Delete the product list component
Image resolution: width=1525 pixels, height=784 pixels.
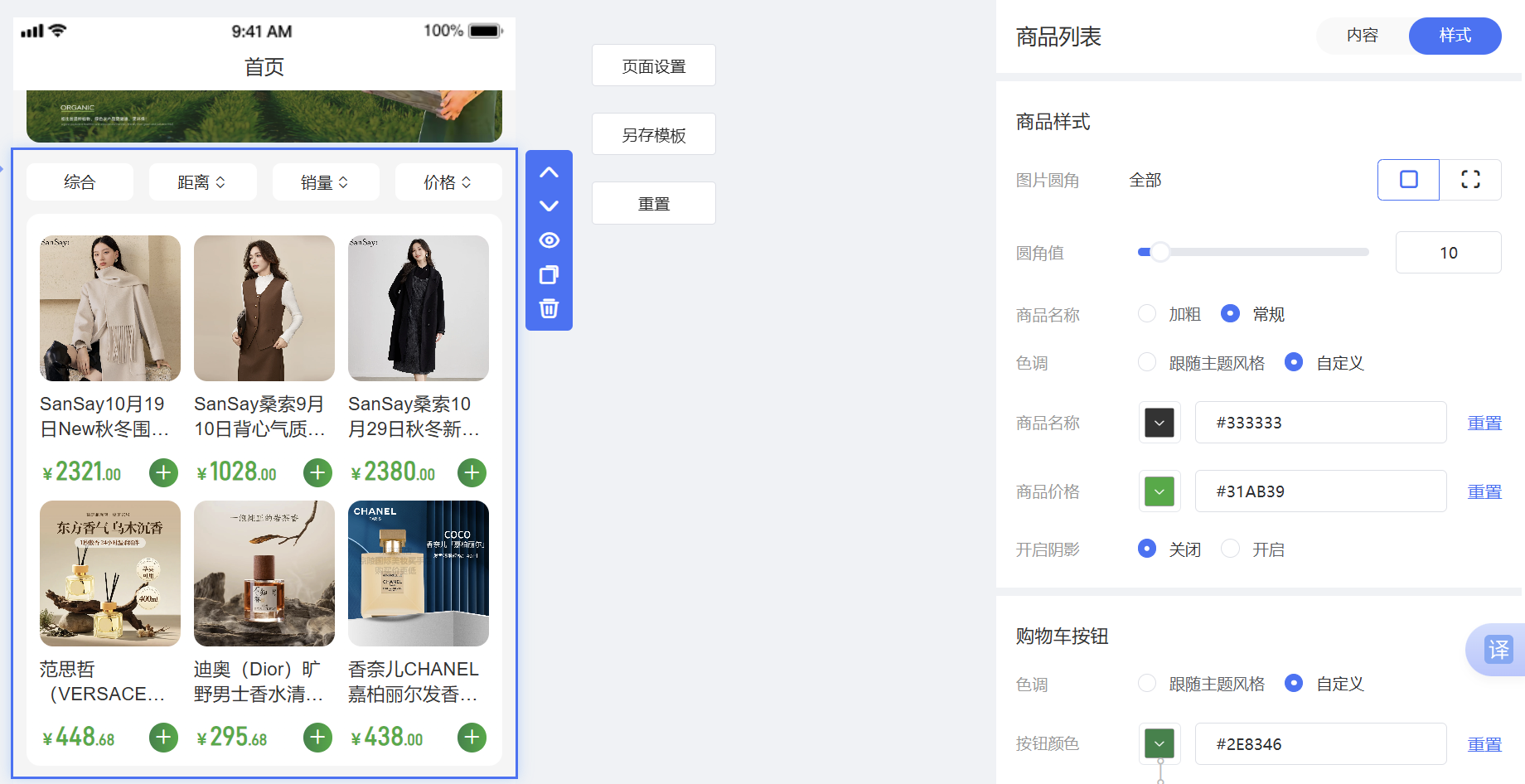tap(549, 308)
